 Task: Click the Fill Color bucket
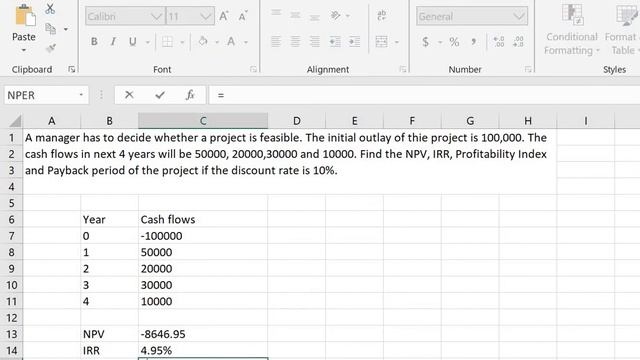click(x=203, y=42)
